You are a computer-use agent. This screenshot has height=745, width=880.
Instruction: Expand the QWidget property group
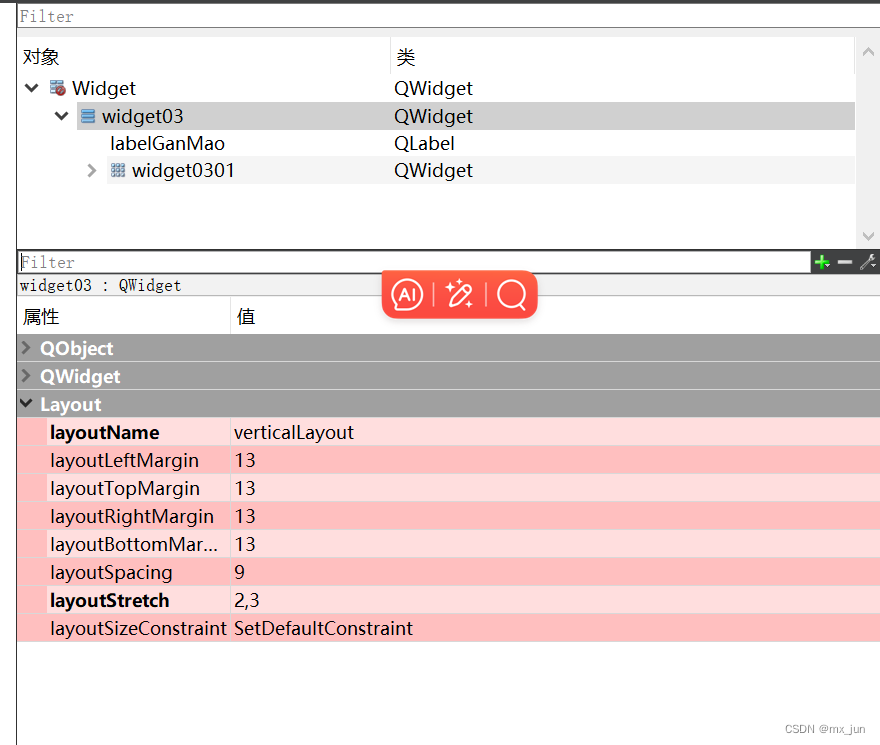pos(26,376)
